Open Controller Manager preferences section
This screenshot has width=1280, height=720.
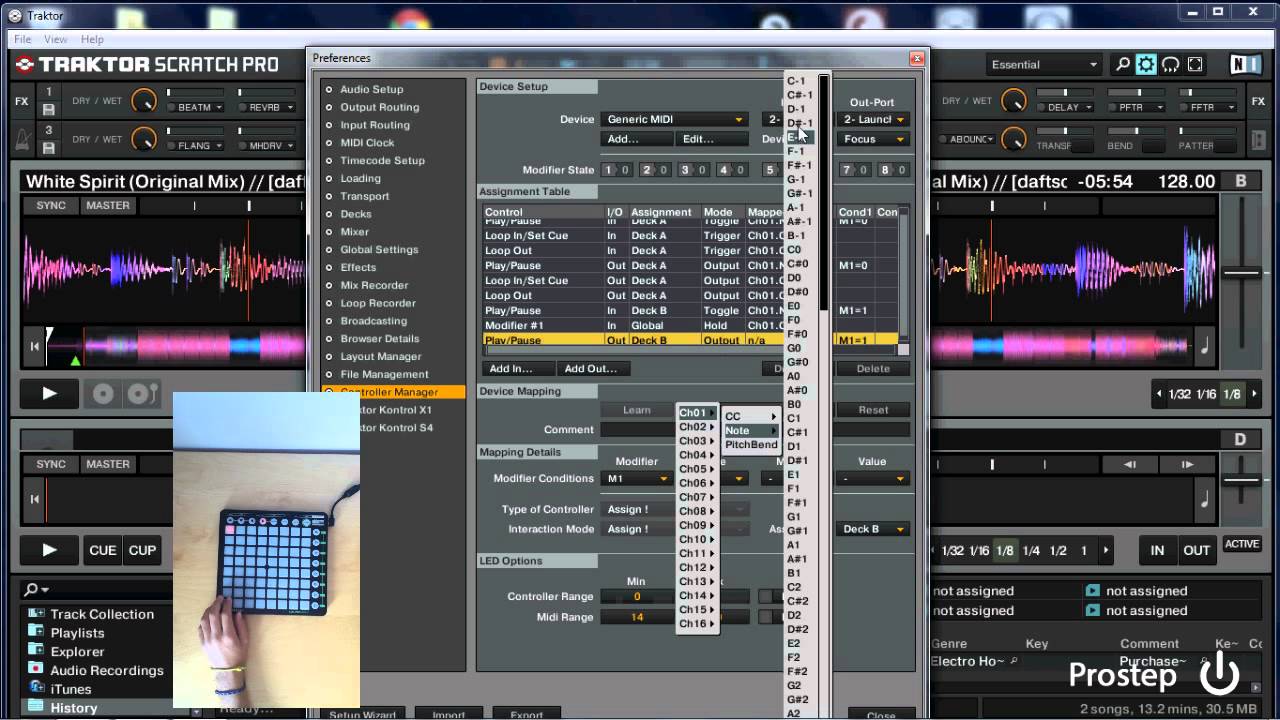pyautogui.click(x=394, y=392)
